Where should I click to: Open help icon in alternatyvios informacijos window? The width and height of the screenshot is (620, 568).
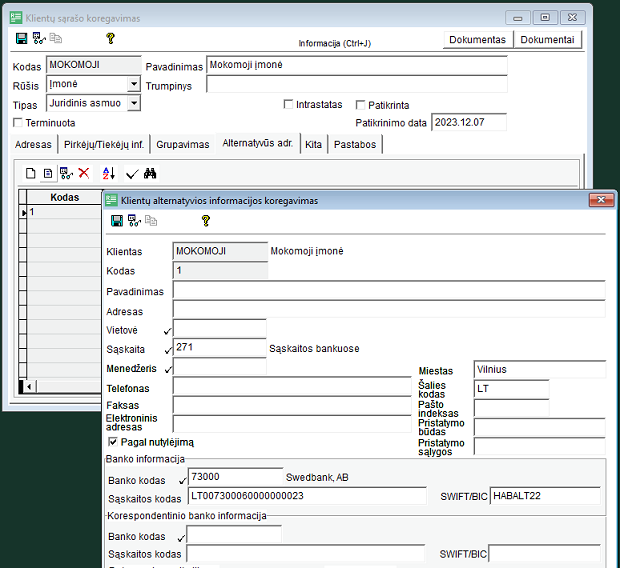coord(206,221)
